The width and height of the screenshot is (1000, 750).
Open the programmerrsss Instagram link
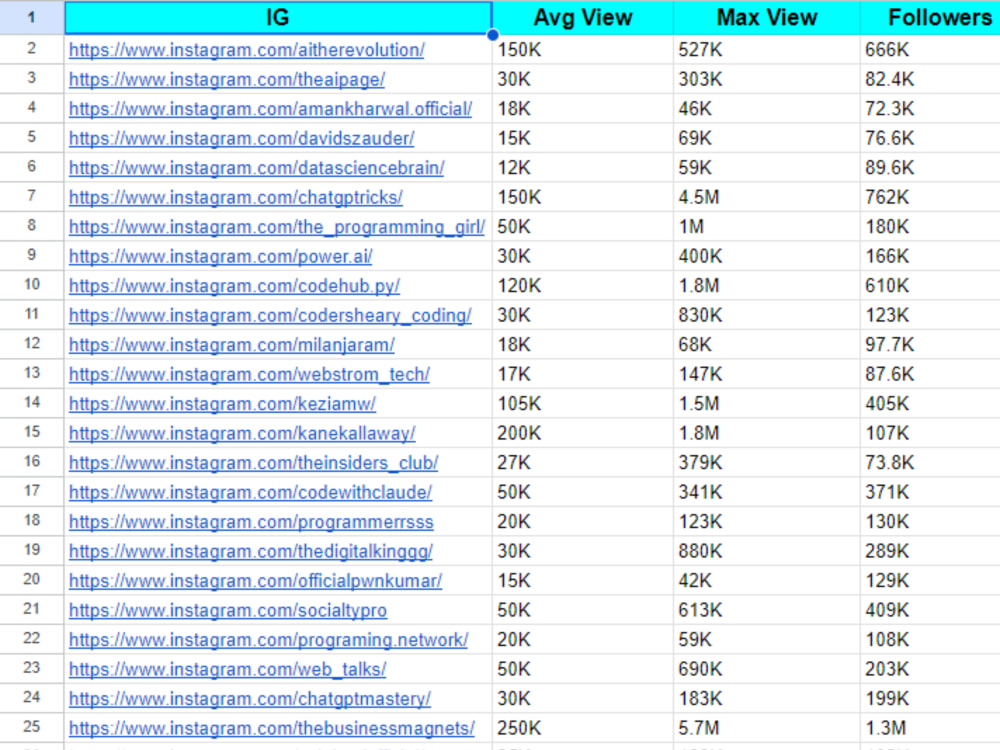pyautogui.click(x=251, y=522)
